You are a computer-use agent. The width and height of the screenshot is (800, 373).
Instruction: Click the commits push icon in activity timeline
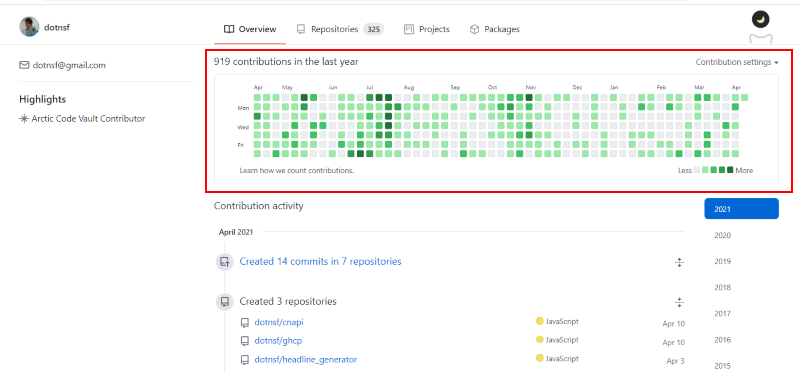[224, 262]
